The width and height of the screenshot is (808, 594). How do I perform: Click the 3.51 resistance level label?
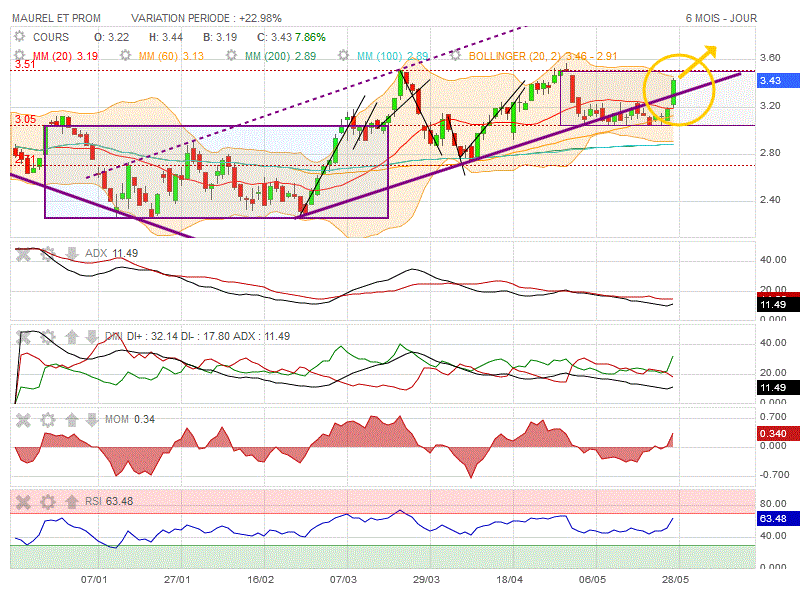[25, 64]
